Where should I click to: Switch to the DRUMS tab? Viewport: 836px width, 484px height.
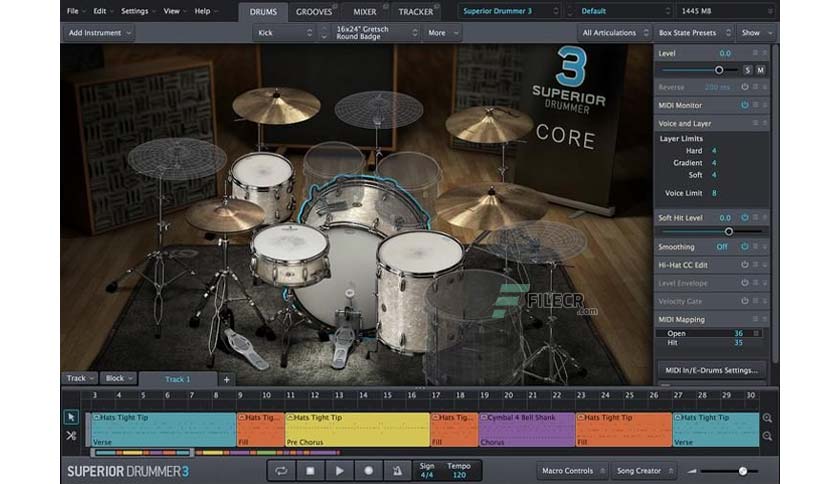[x=263, y=12]
